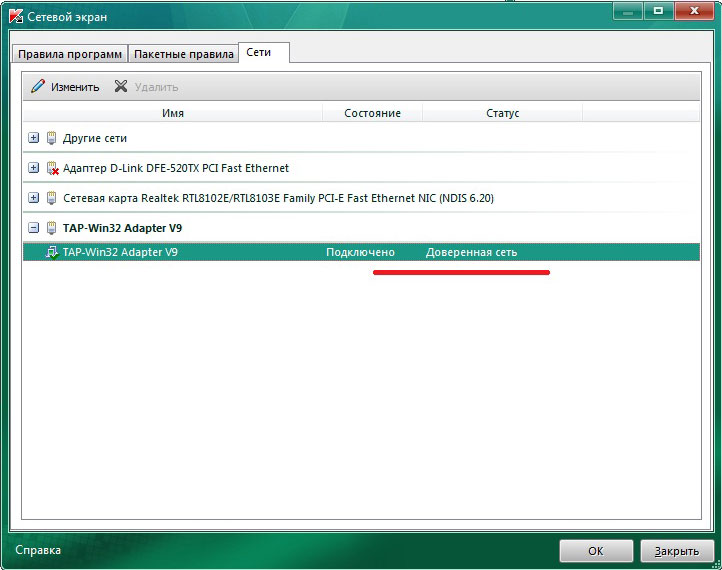Select the Адаптер D-Link DFE-520TX PCI Fast Ethernet text
This screenshot has width=722, height=570.
[176, 168]
